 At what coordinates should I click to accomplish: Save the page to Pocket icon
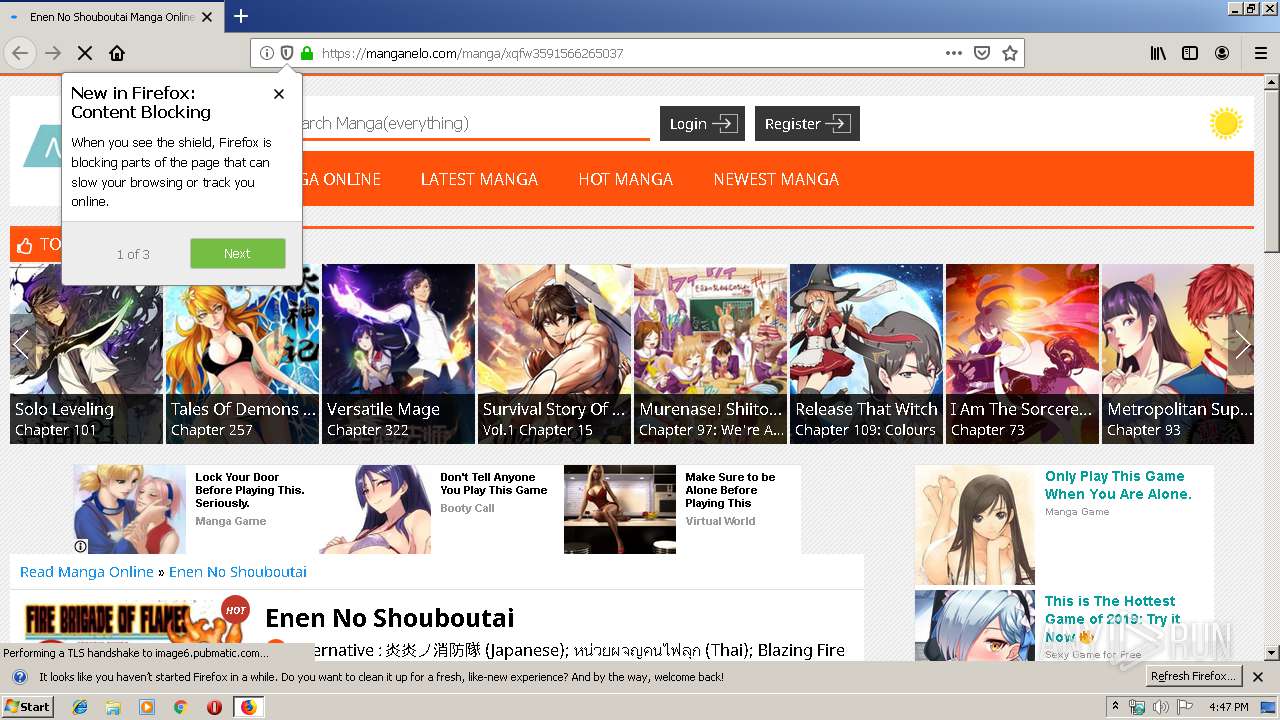tap(982, 53)
